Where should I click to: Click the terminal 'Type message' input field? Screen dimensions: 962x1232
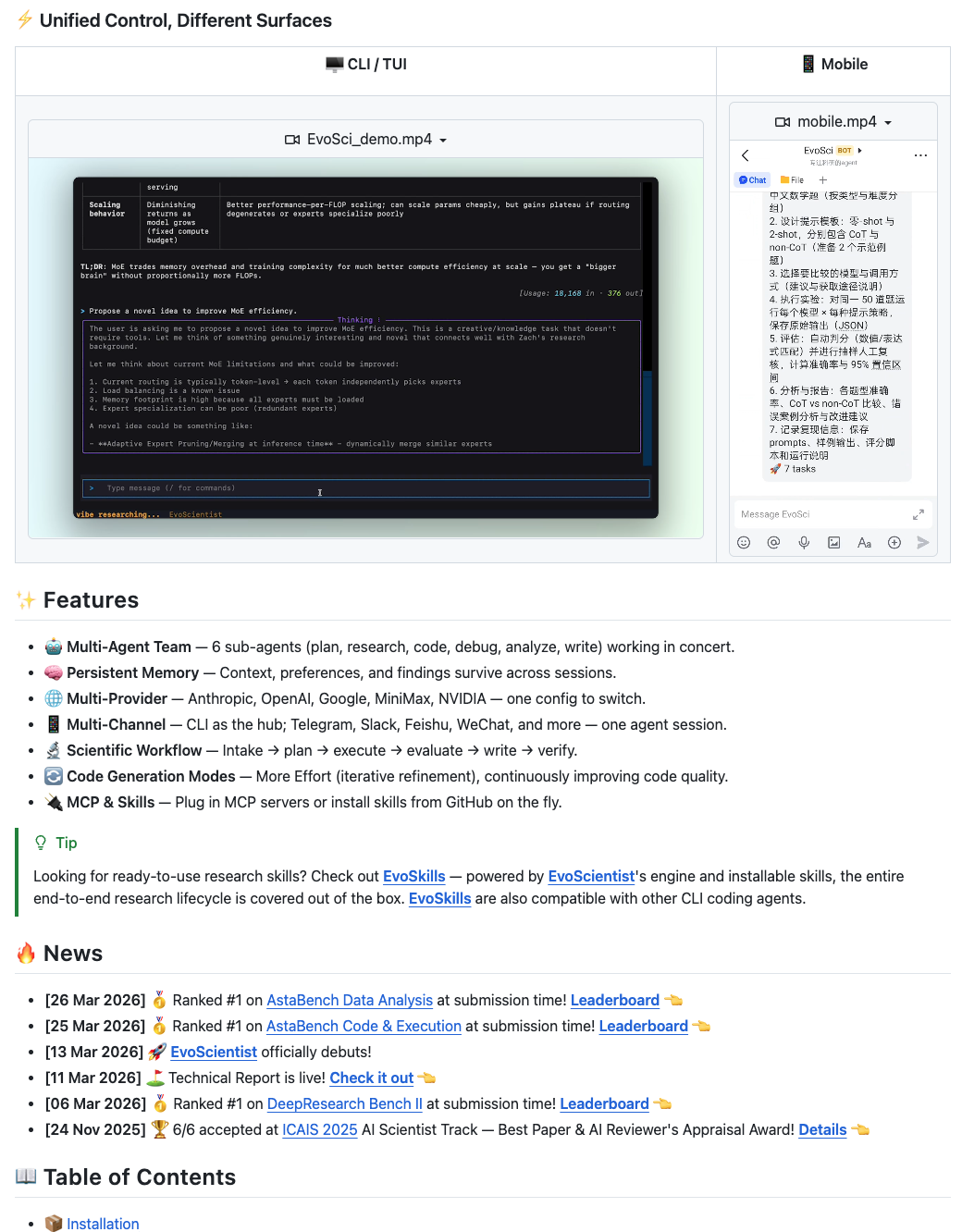(x=366, y=488)
